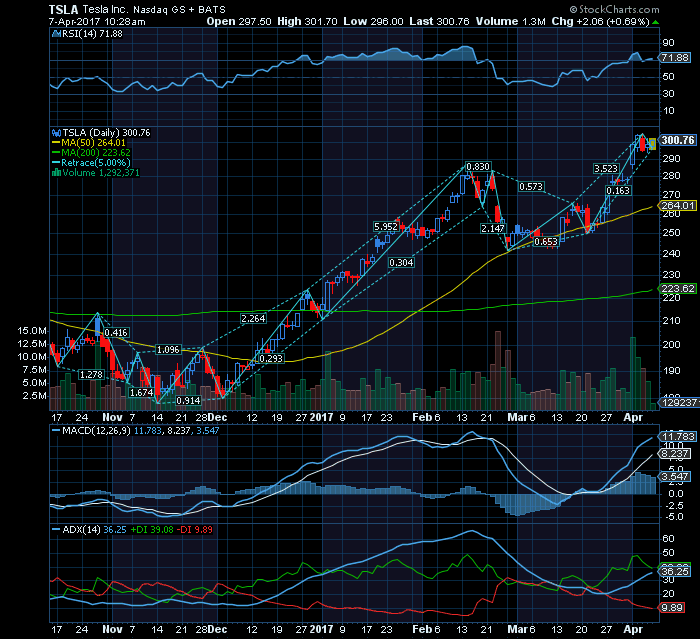Click the 0.293 retracement label

coord(271,359)
